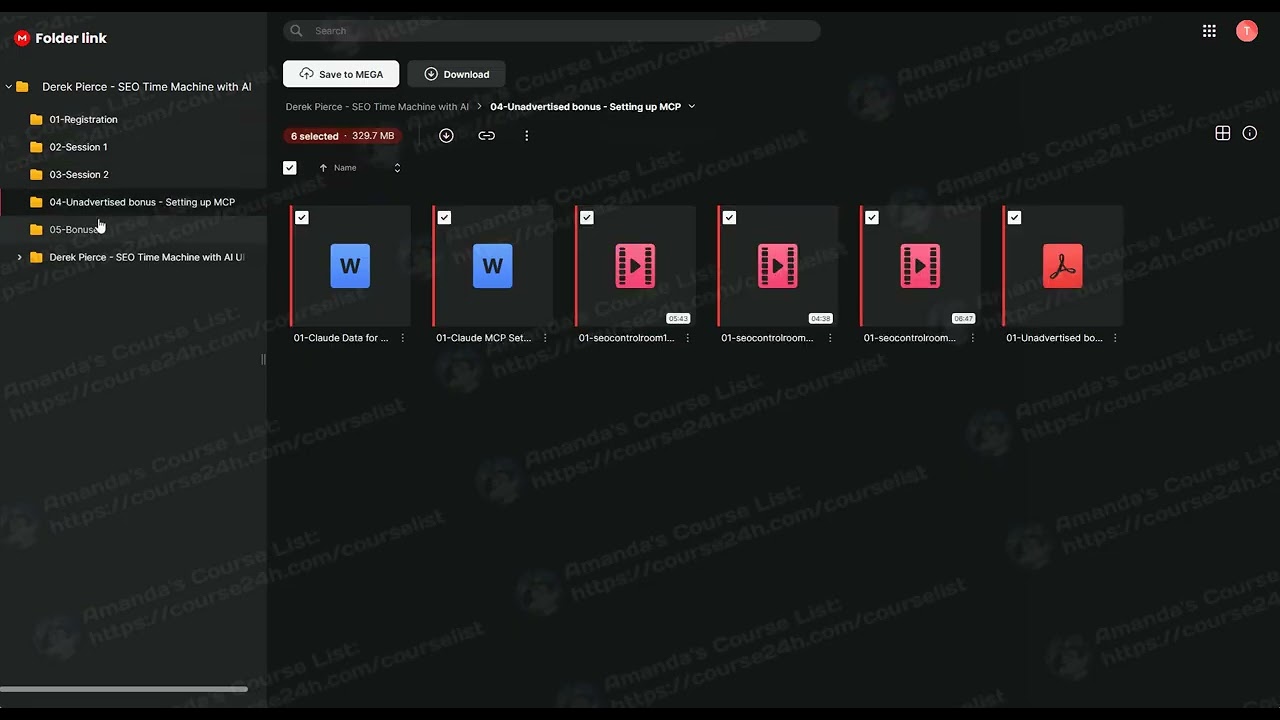
Task: Uncheck checkbox on the 06:47 video
Action: click(872, 217)
